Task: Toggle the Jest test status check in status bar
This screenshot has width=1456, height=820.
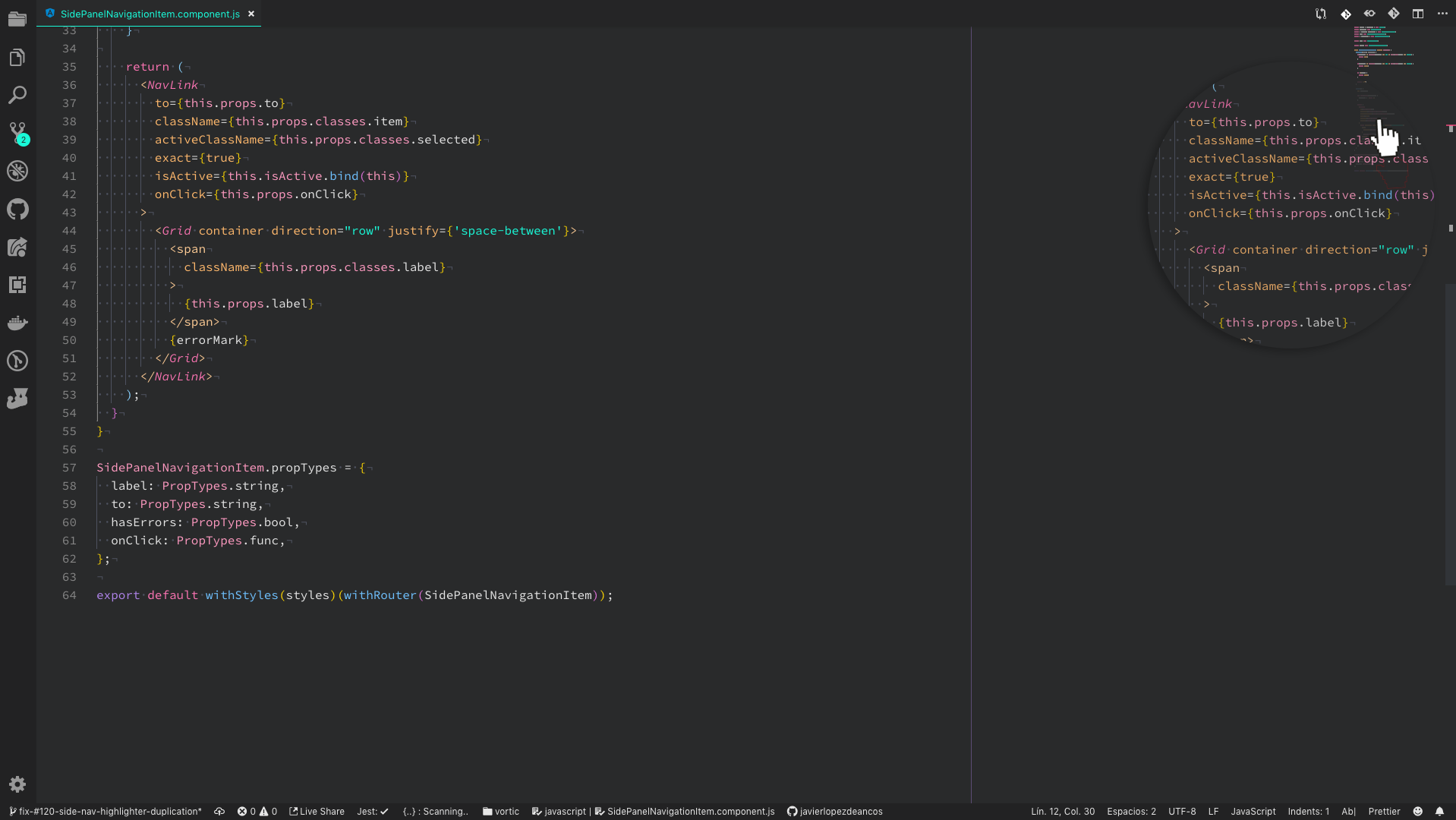Action: pyautogui.click(x=372, y=811)
